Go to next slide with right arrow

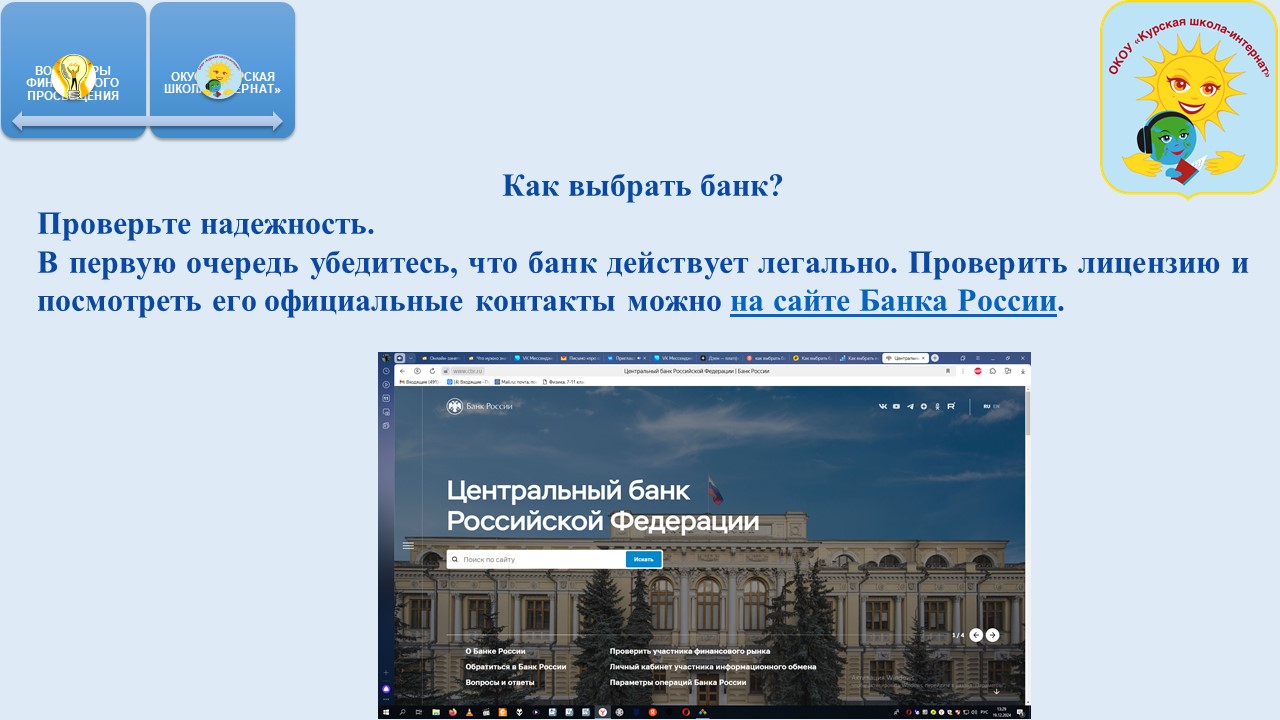tap(992, 635)
